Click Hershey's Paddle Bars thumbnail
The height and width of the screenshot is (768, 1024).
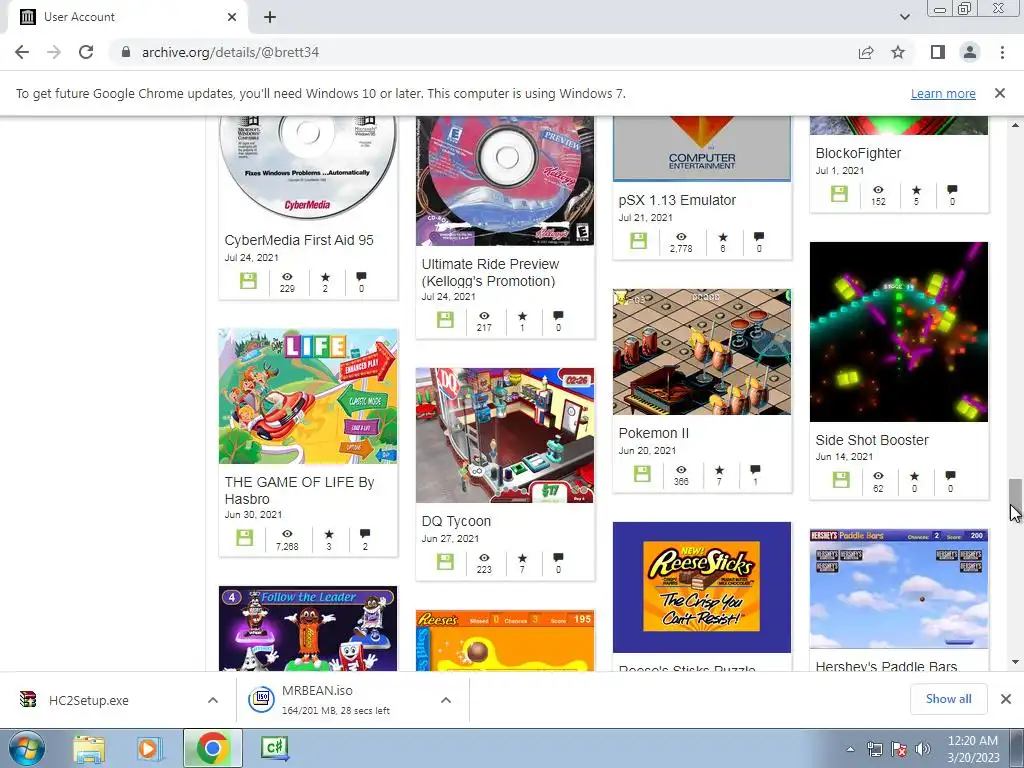pyautogui.click(x=899, y=588)
